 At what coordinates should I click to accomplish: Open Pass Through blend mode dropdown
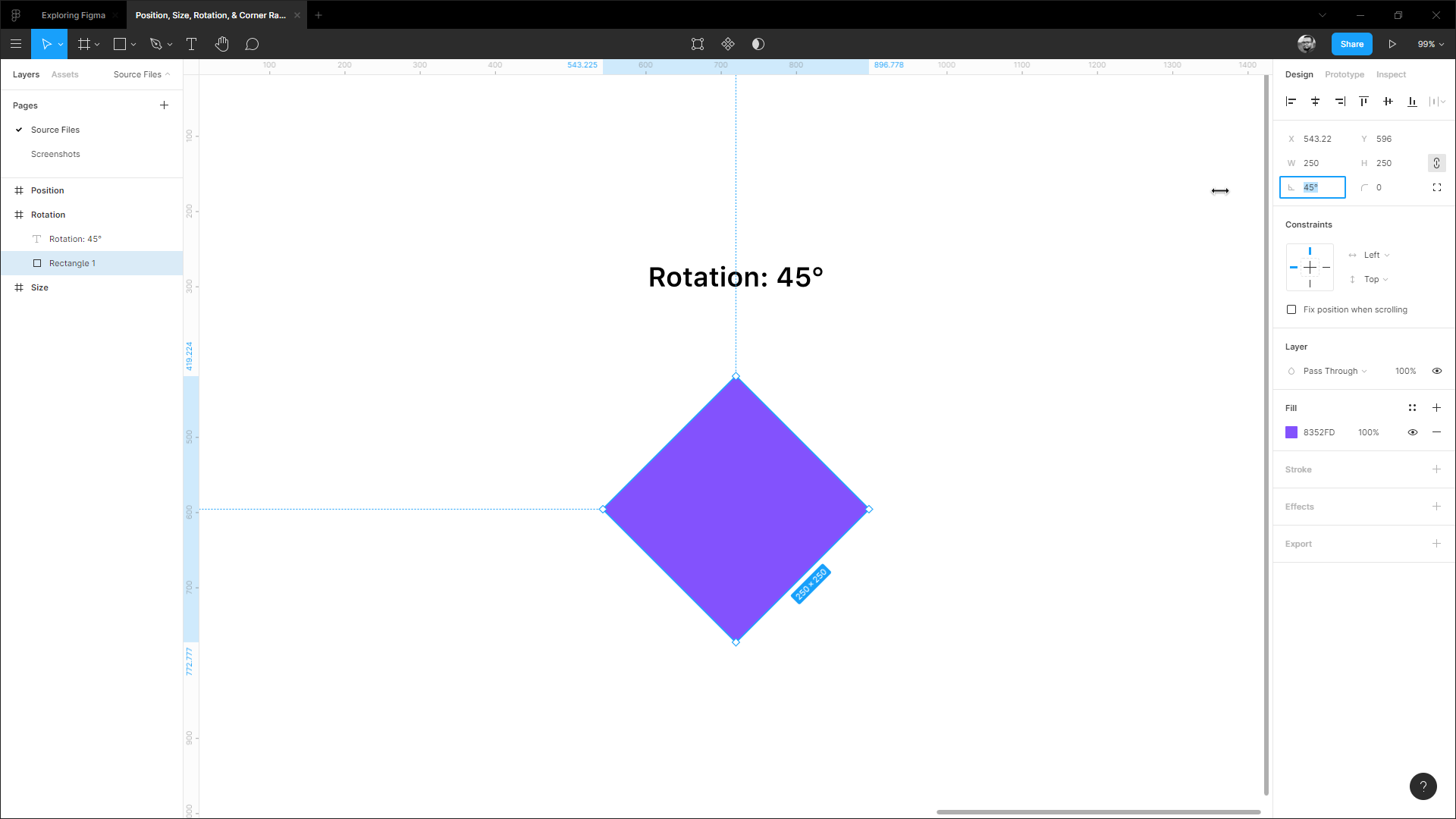click(1335, 371)
